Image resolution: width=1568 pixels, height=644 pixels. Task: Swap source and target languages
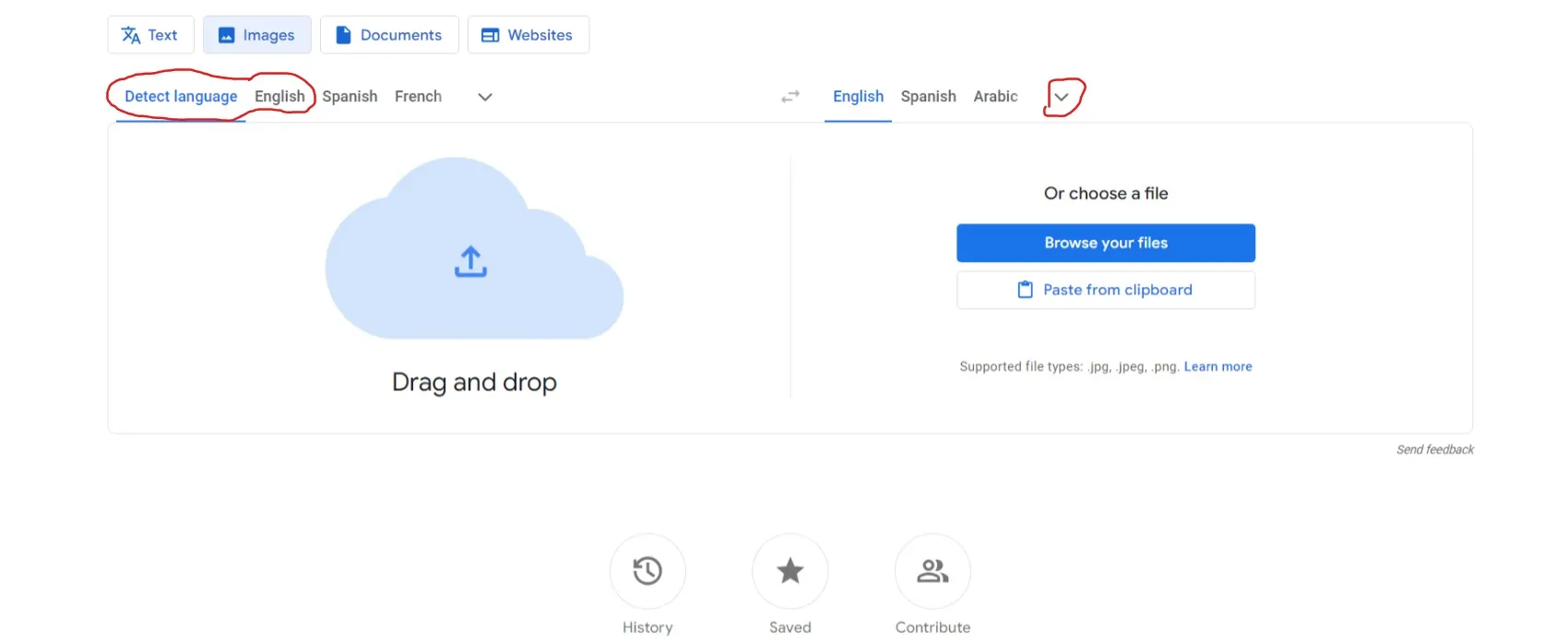click(790, 97)
